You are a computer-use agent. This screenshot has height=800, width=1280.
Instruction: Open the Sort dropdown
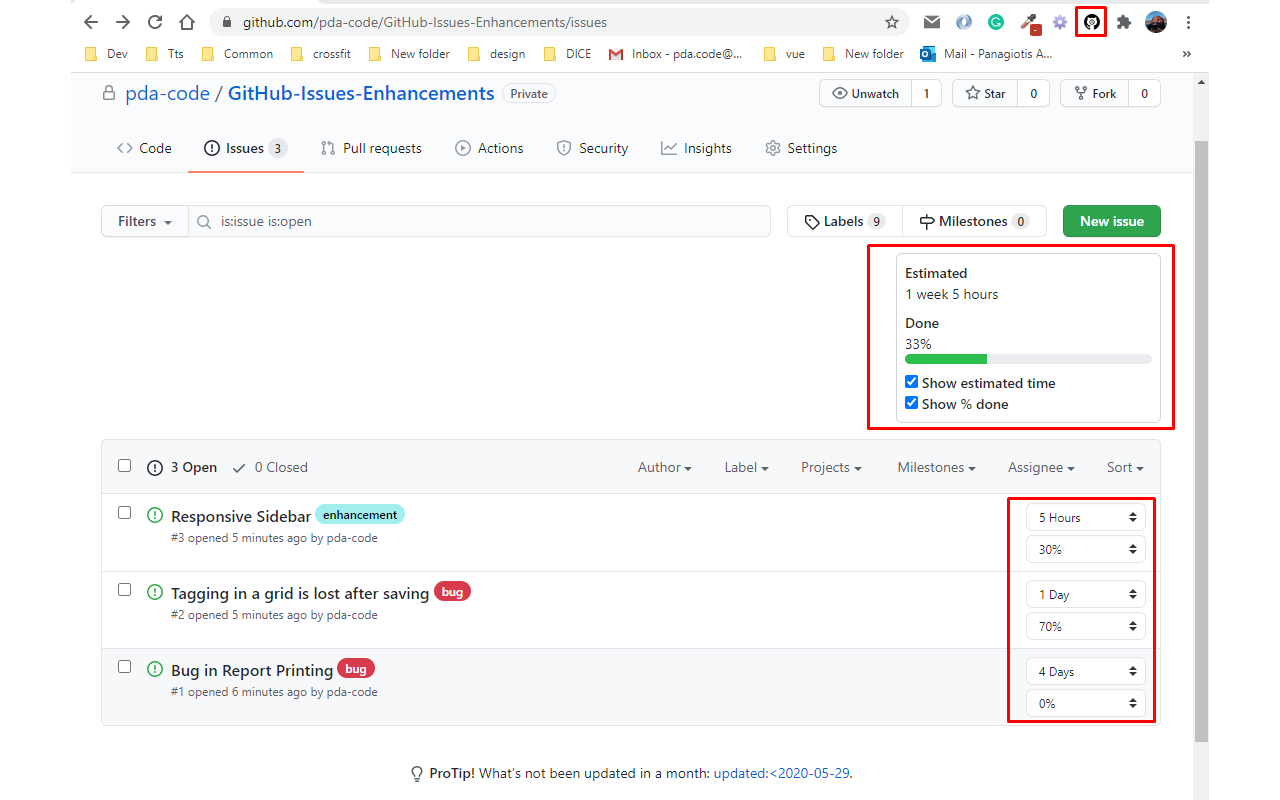[x=1124, y=467]
